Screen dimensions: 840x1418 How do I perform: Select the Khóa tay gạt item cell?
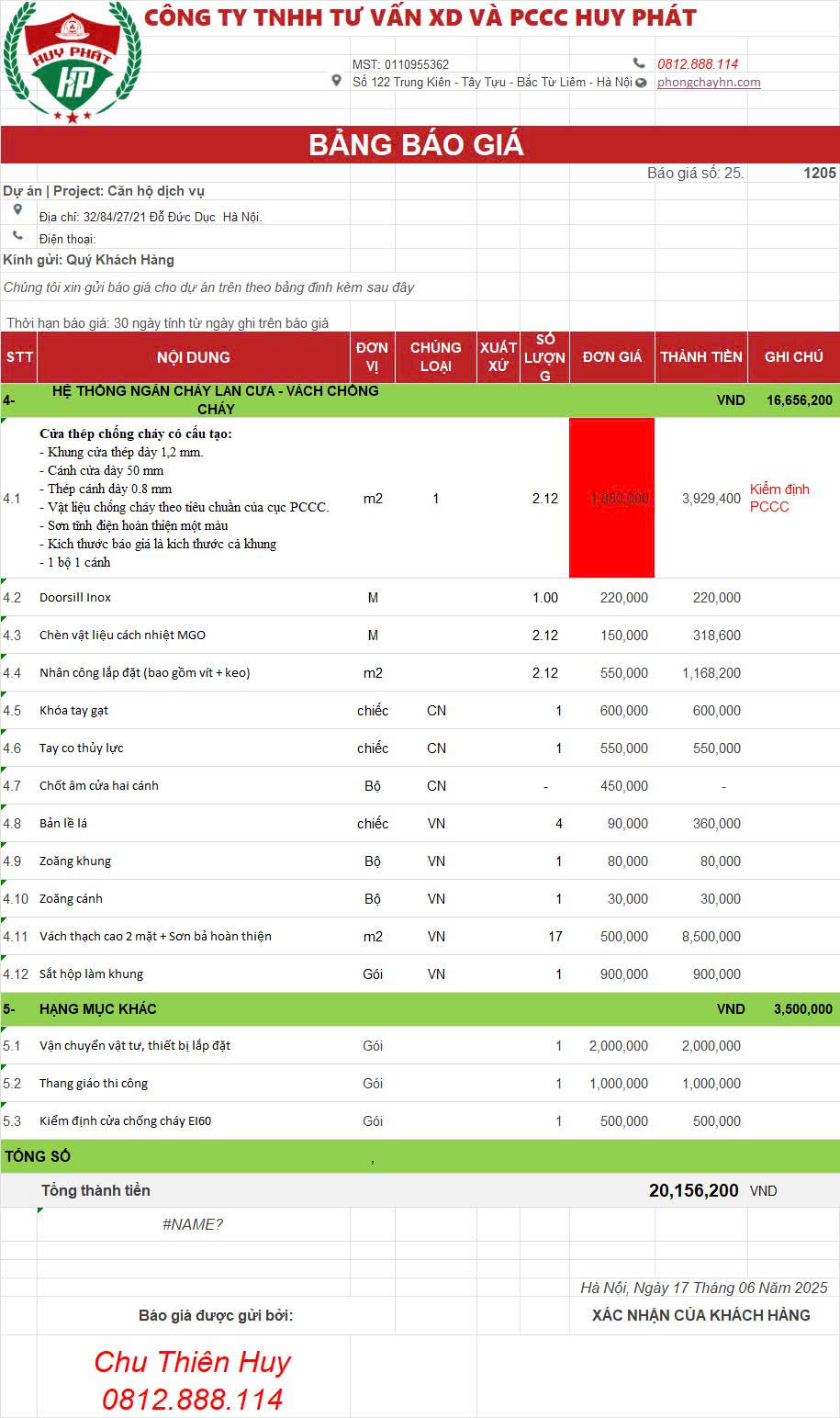pos(74,711)
